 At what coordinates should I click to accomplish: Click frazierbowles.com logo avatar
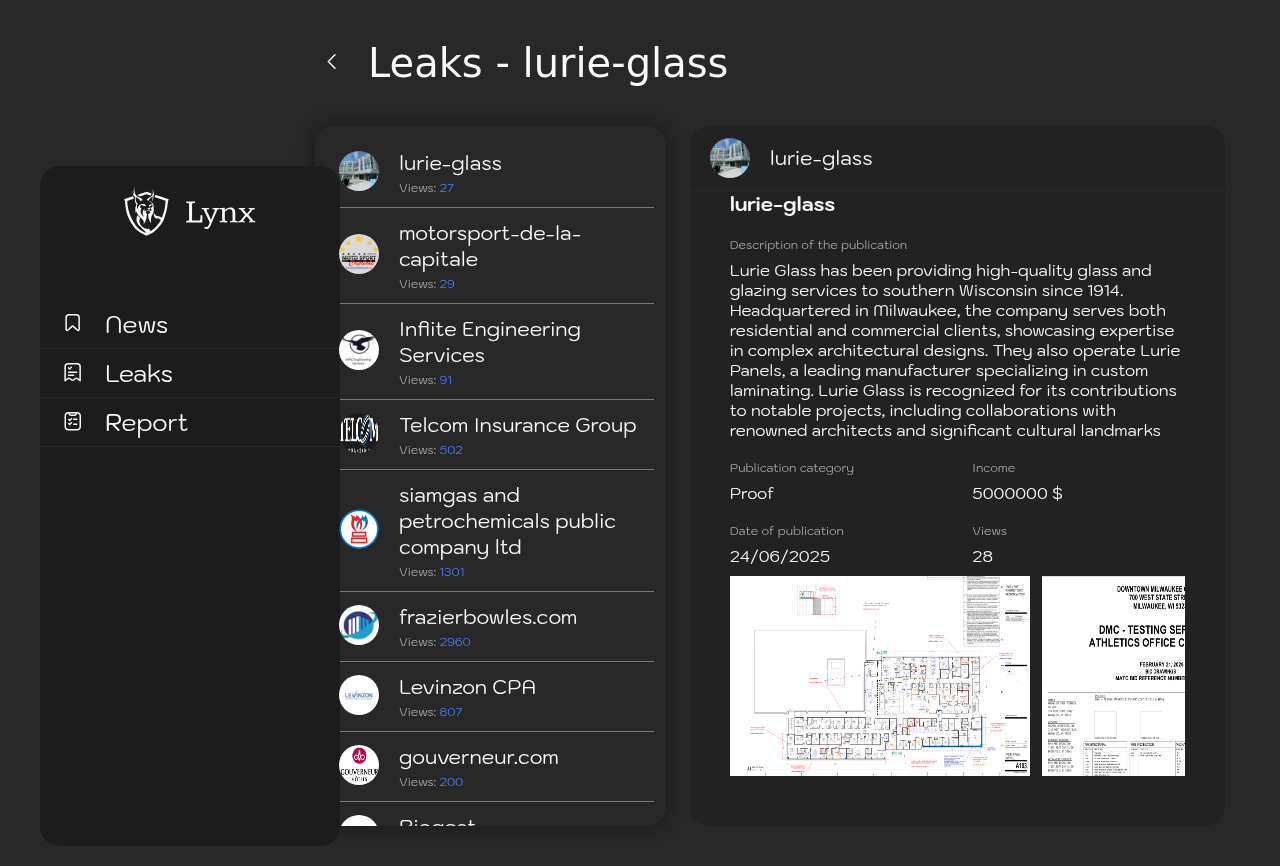tap(359, 625)
